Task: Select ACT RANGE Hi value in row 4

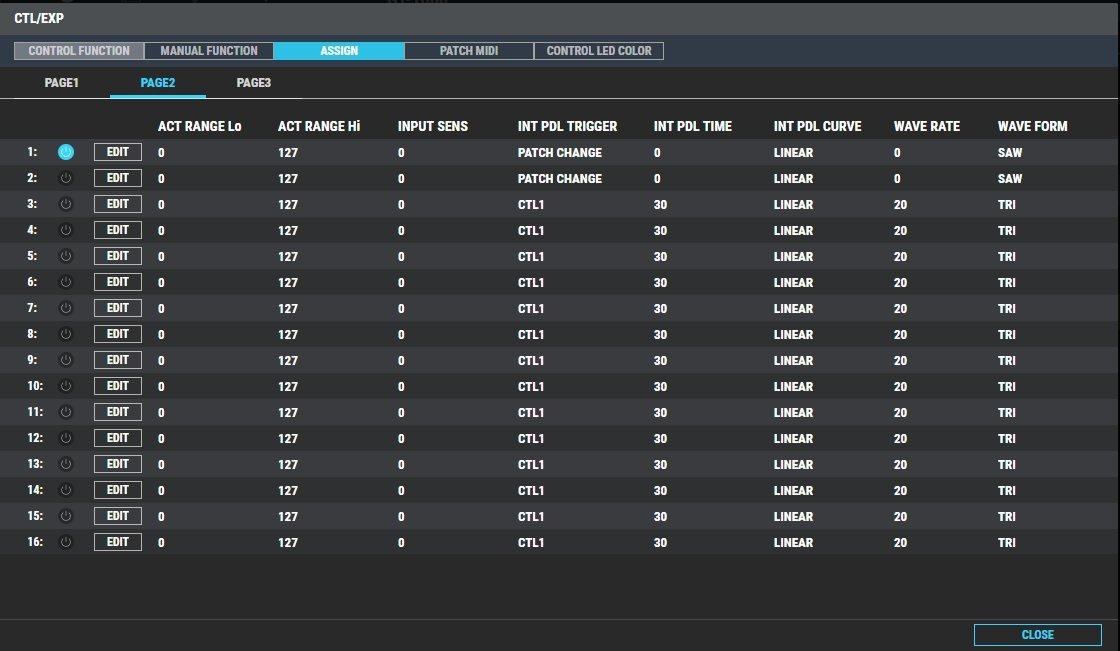Action: [288, 231]
